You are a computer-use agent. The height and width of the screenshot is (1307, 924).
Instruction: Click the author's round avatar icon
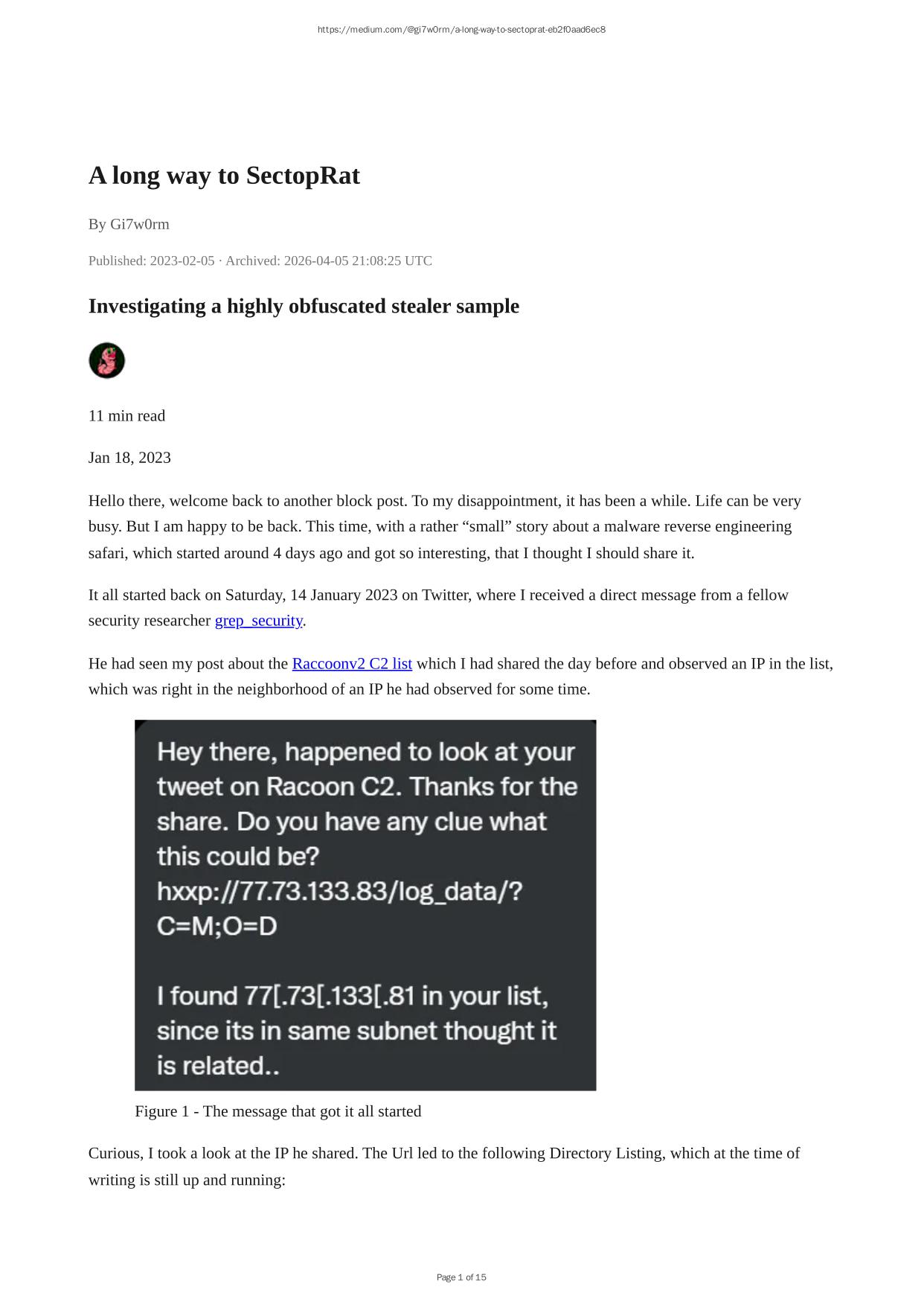(x=106, y=361)
